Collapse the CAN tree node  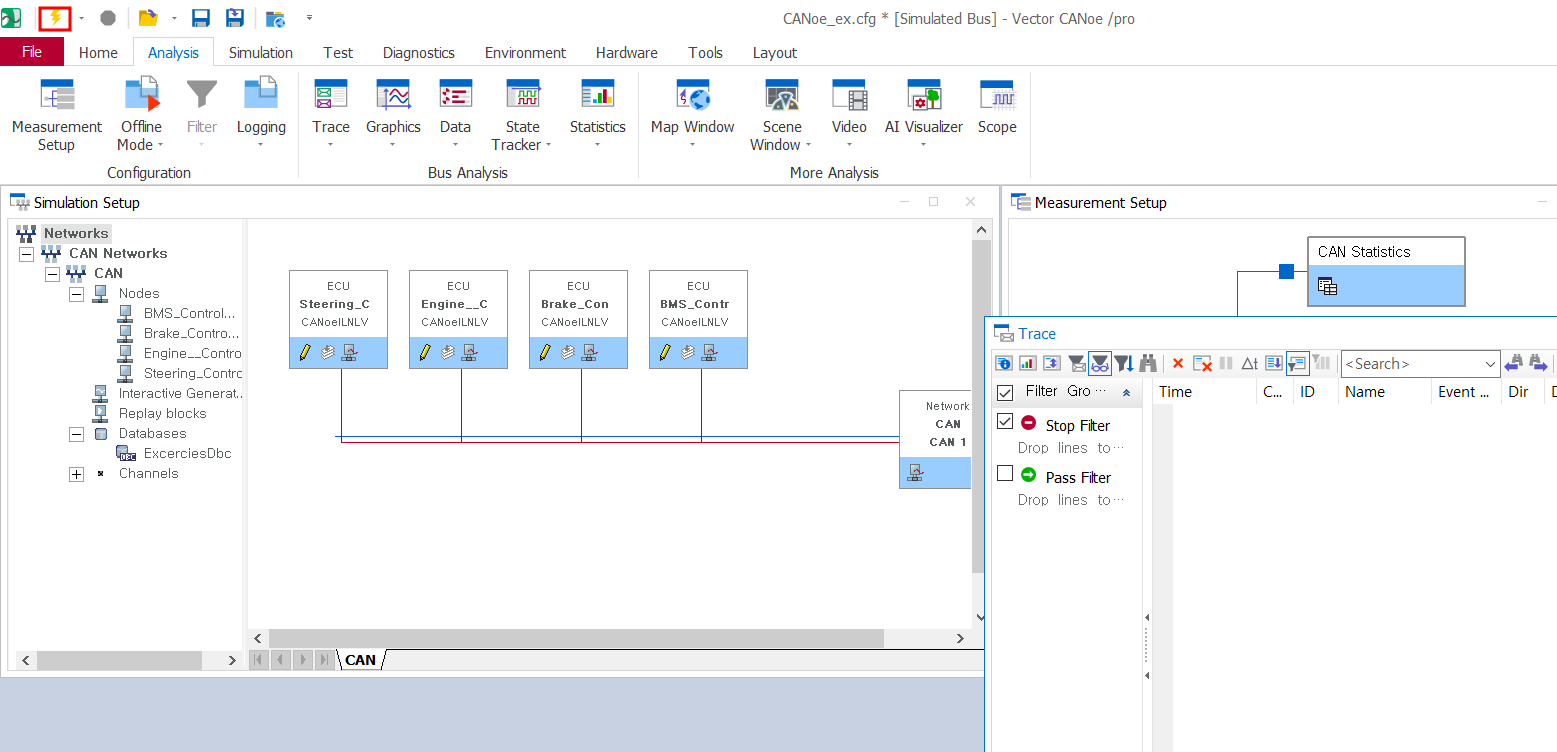pos(52,274)
